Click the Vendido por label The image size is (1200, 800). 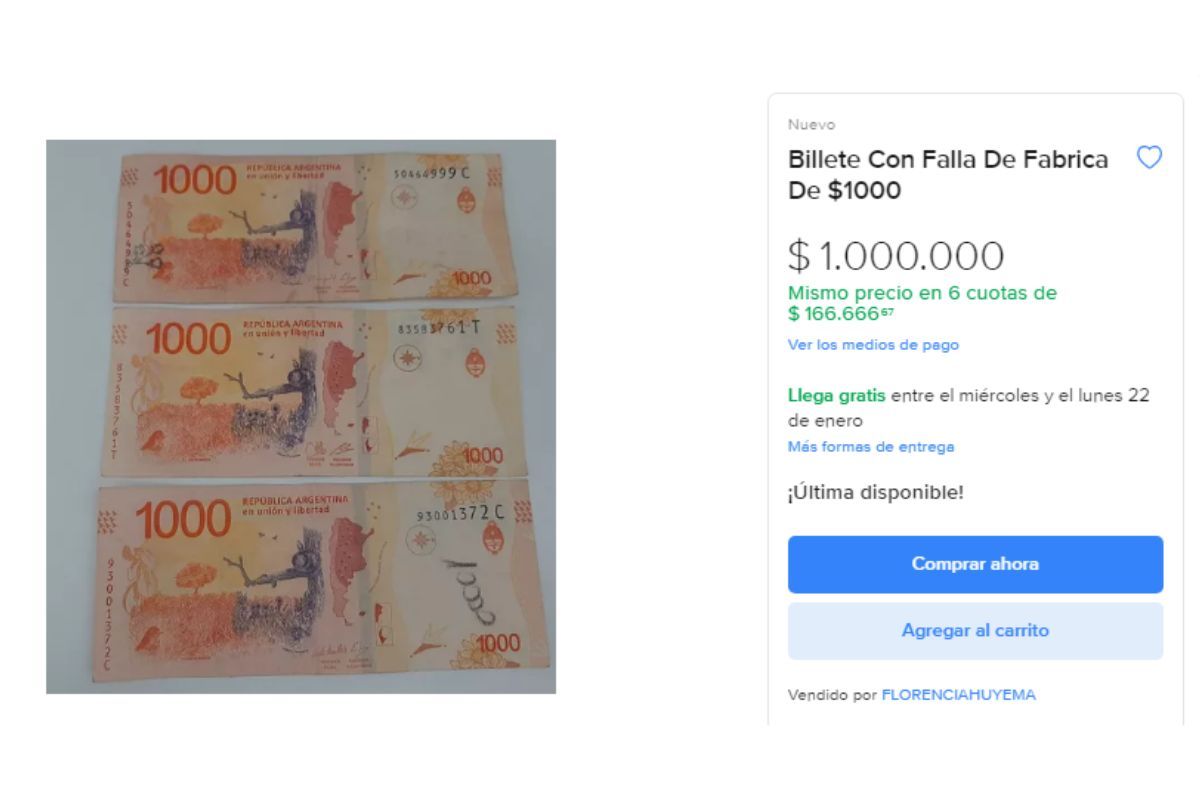(832, 695)
